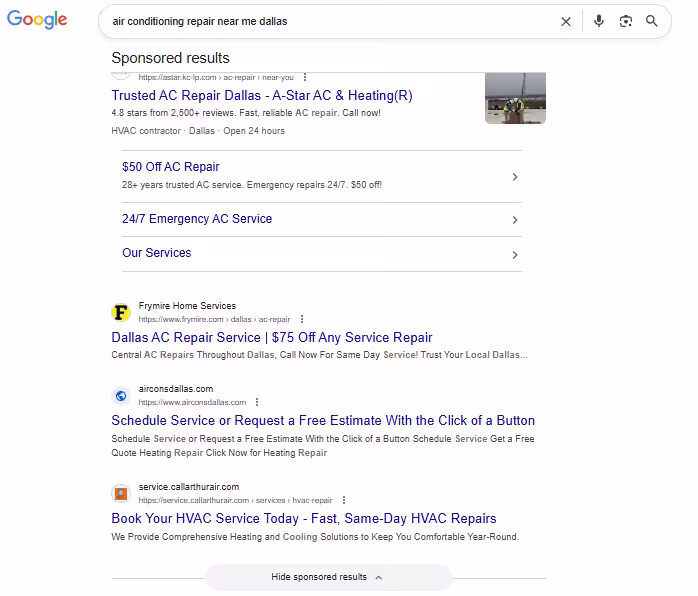Image resolution: width=698 pixels, height=596 pixels.
Task: Click We Provide Comprehensive Heating and Cooling text
Action: [x=315, y=537]
